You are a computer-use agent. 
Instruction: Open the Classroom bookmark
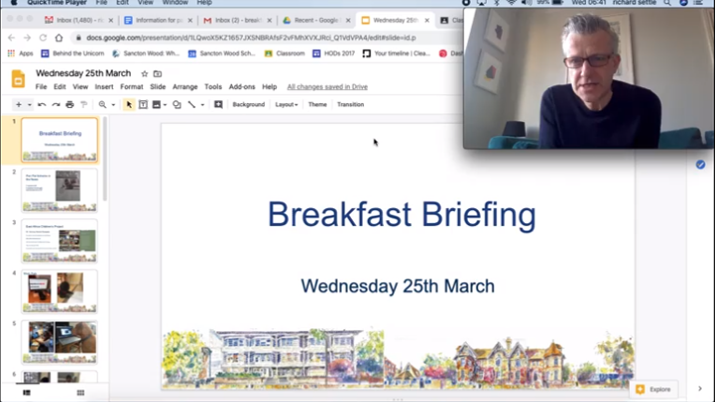pyautogui.click(x=285, y=53)
